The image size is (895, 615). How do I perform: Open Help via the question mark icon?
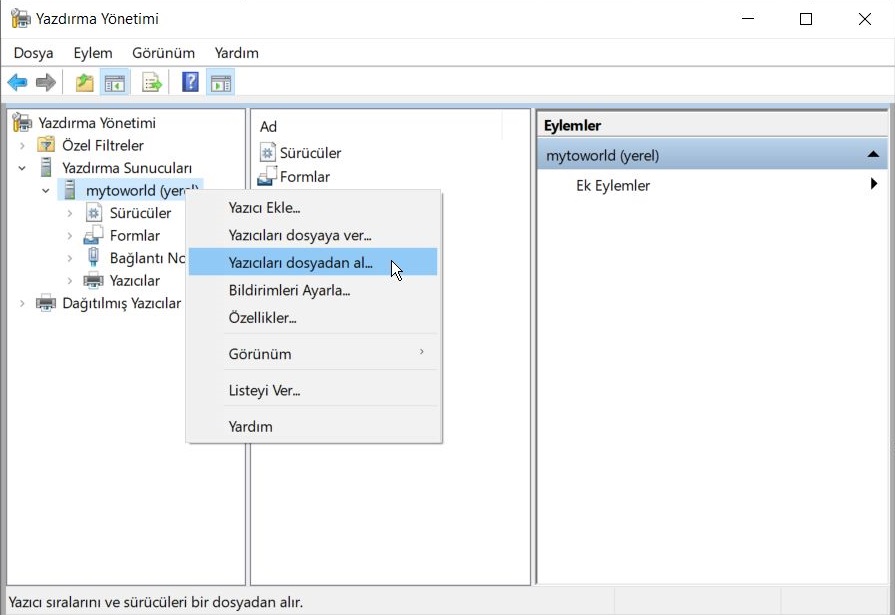190,83
